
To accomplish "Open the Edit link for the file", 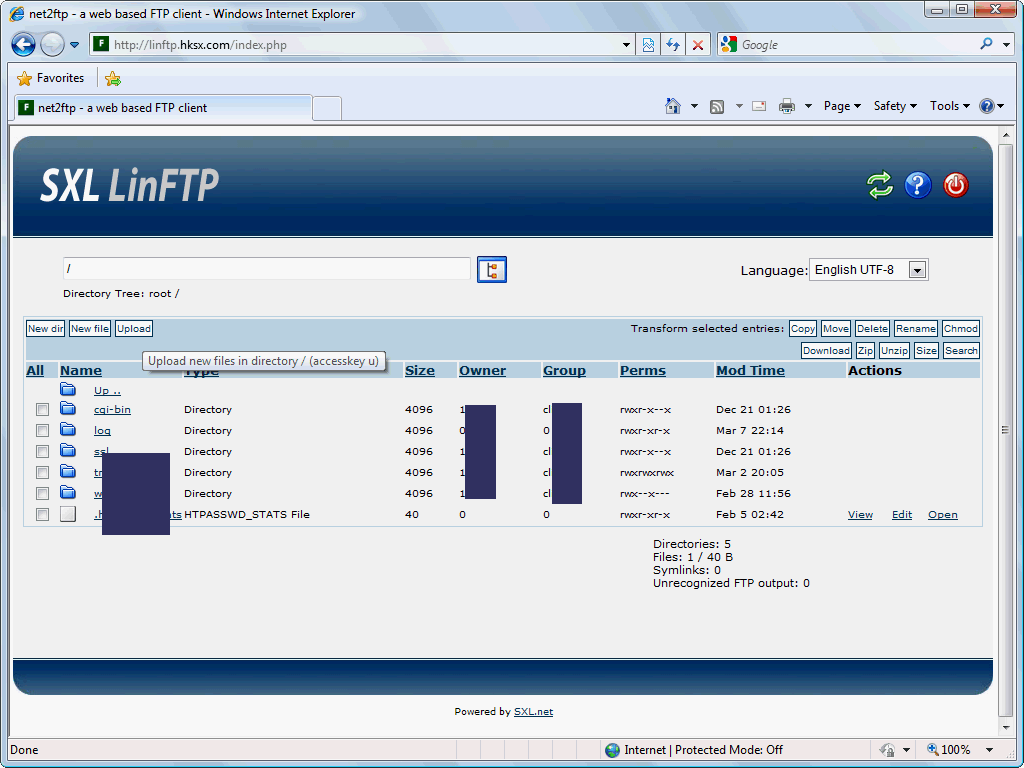I will coord(902,515).
